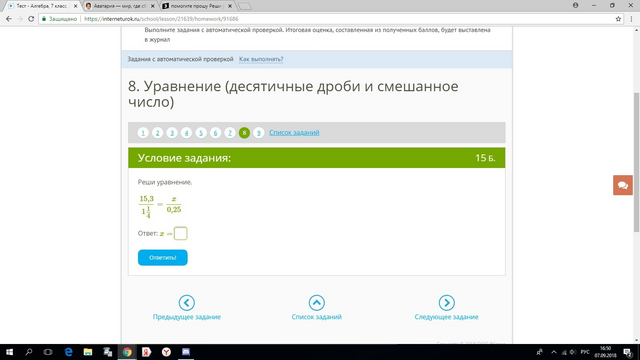This screenshot has width=640, height=360.
Task: Open the Как выполнять? link
Action: coord(261,59)
